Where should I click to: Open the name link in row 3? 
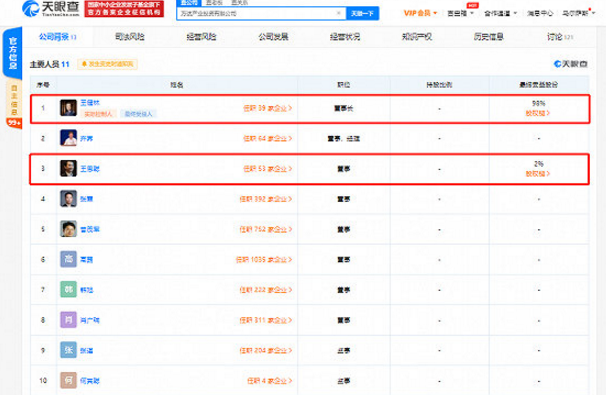pyautogui.click(x=90, y=169)
